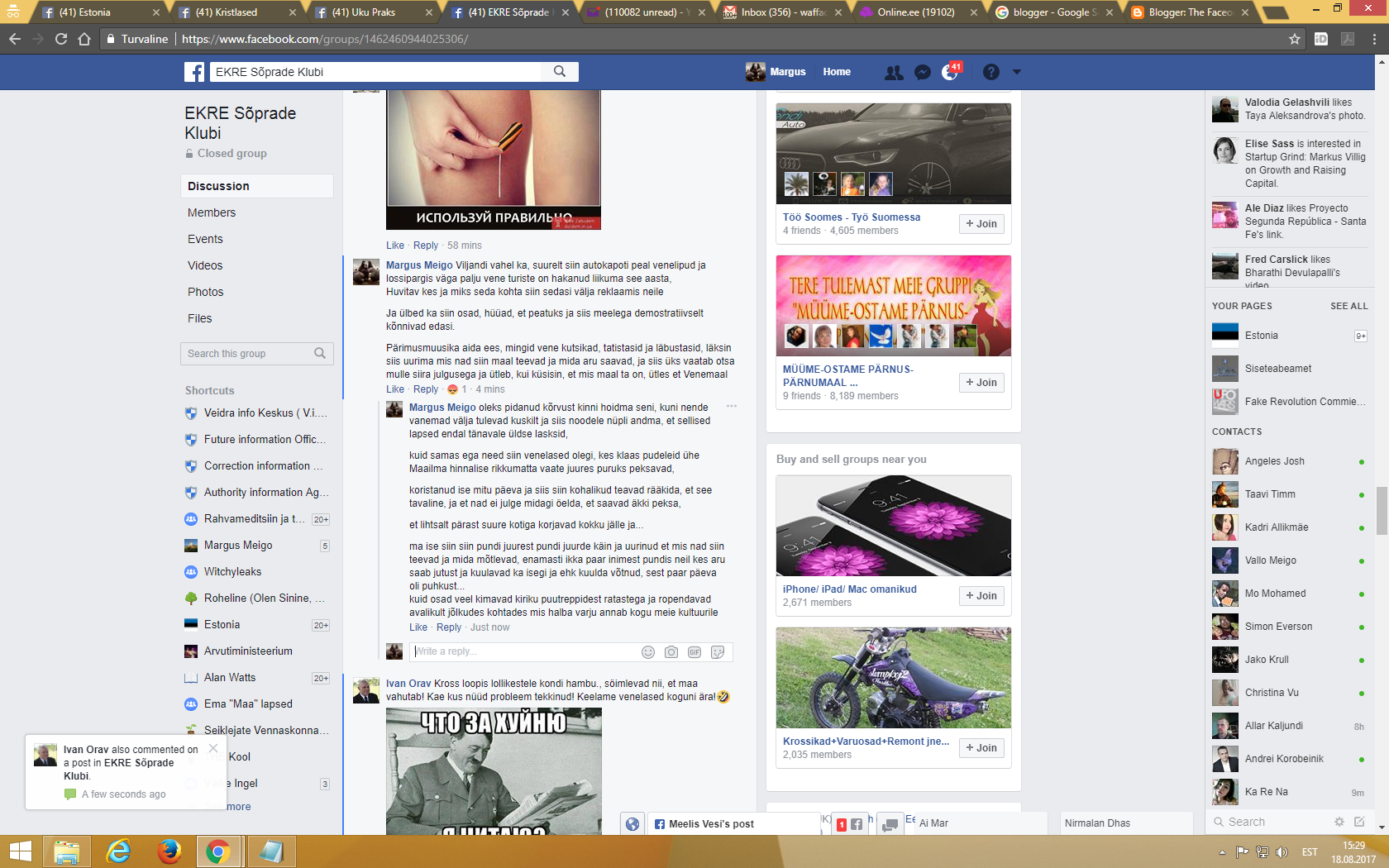Open the comment options ellipsis icon
The height and width of the screenshot is (868, 1389).
point(732,407)
